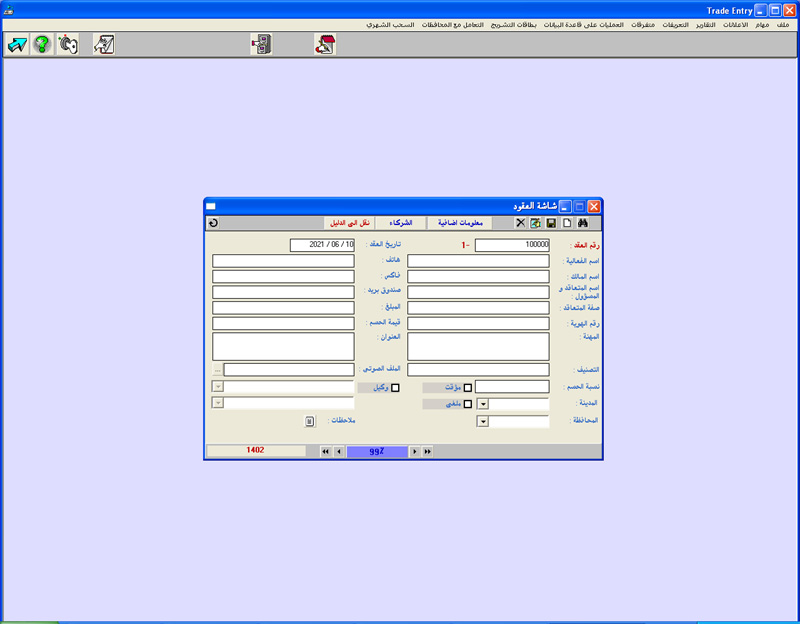Check the ملغي checkbox
The image size is (800, 624).
(467, 405)
